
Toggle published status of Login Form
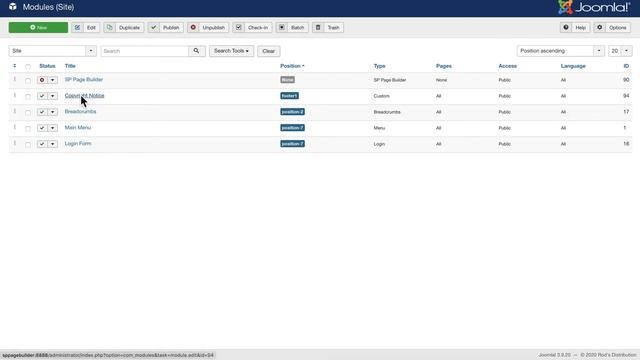[42, 144]
